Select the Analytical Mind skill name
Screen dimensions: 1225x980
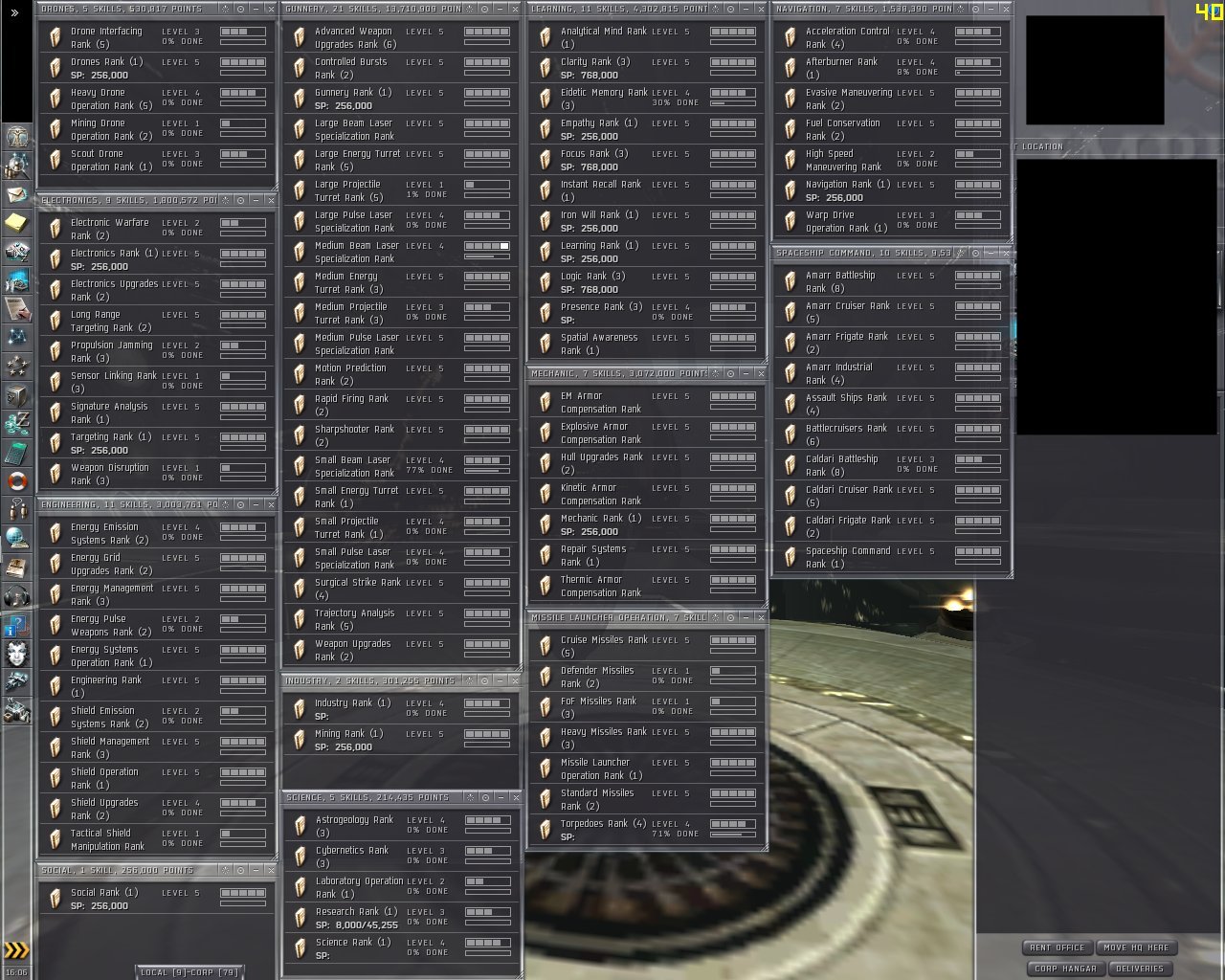[x=604, y=37]
